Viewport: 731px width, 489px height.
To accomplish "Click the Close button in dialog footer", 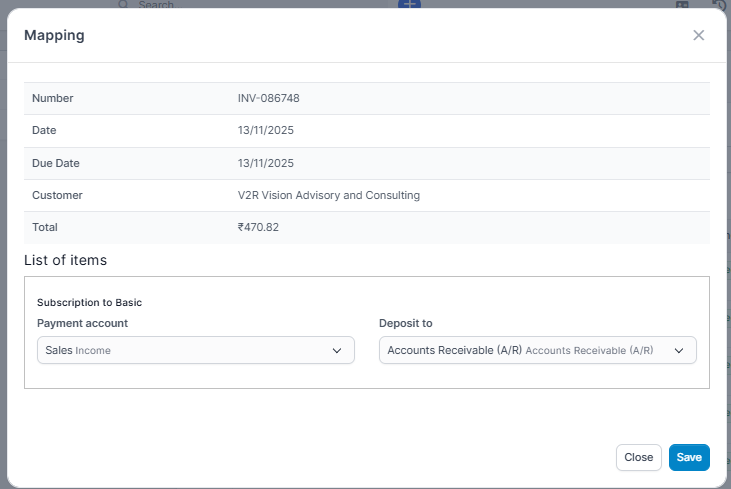I will 638,457.
